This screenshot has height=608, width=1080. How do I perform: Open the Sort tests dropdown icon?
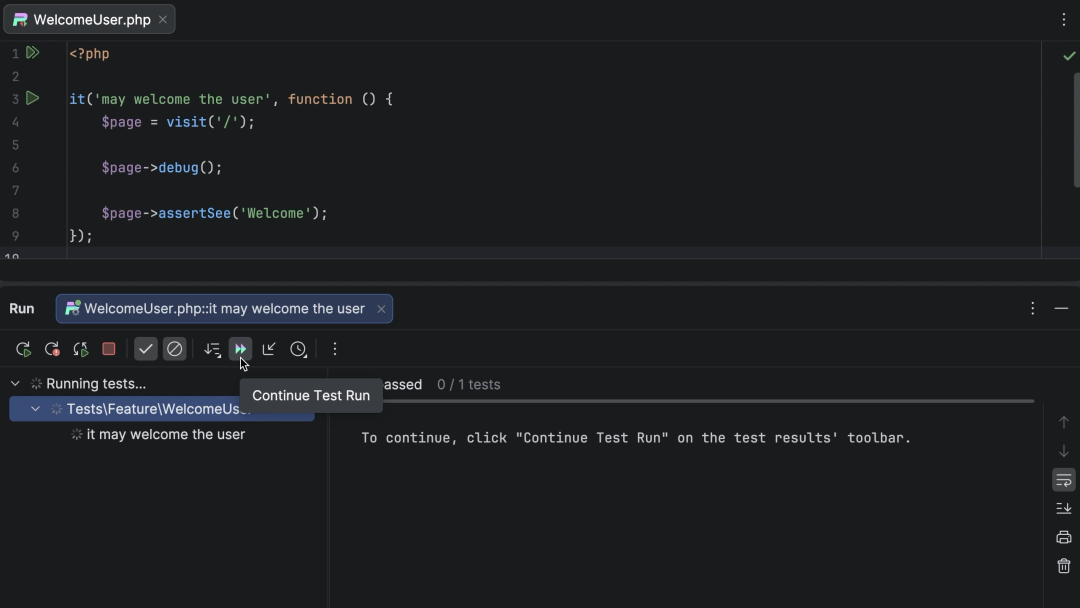tap(212, 349)
